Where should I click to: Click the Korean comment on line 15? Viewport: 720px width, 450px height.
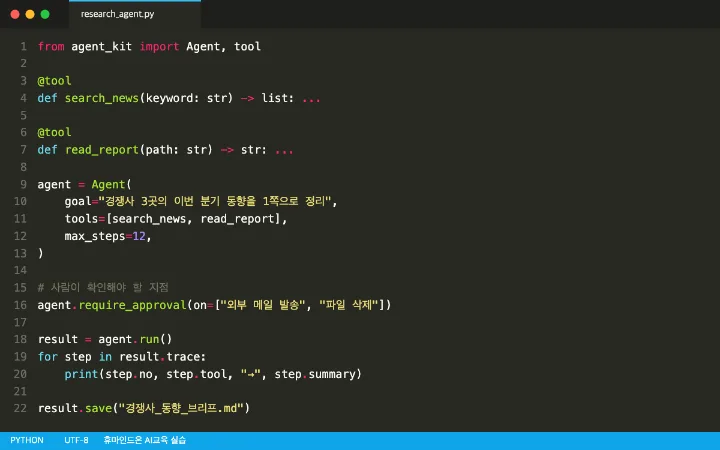coord(103,287)
